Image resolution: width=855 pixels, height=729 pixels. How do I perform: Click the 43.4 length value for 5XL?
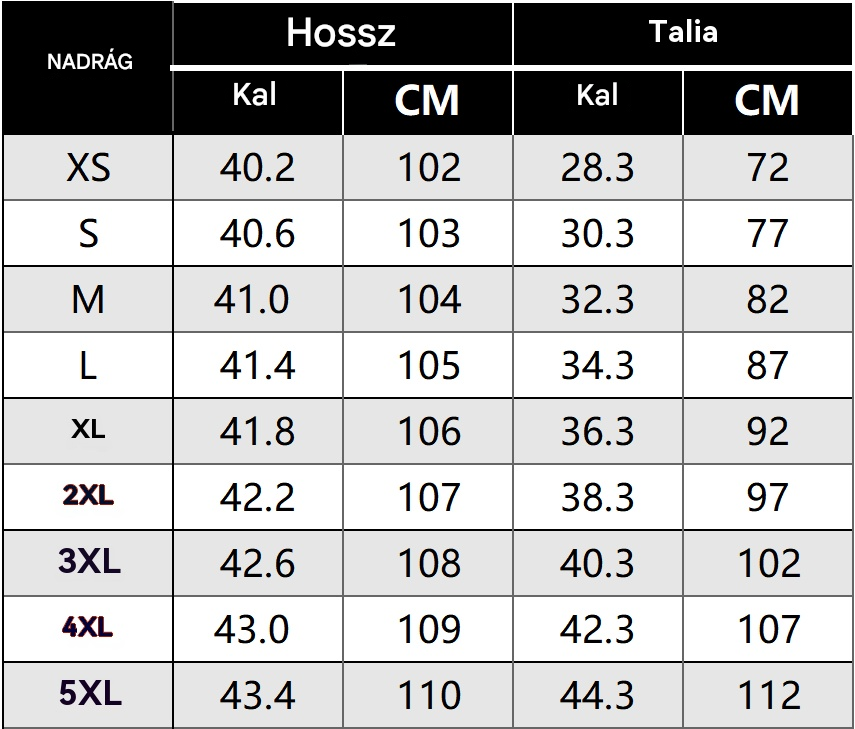pyautogui.click(x=257, y=696)
